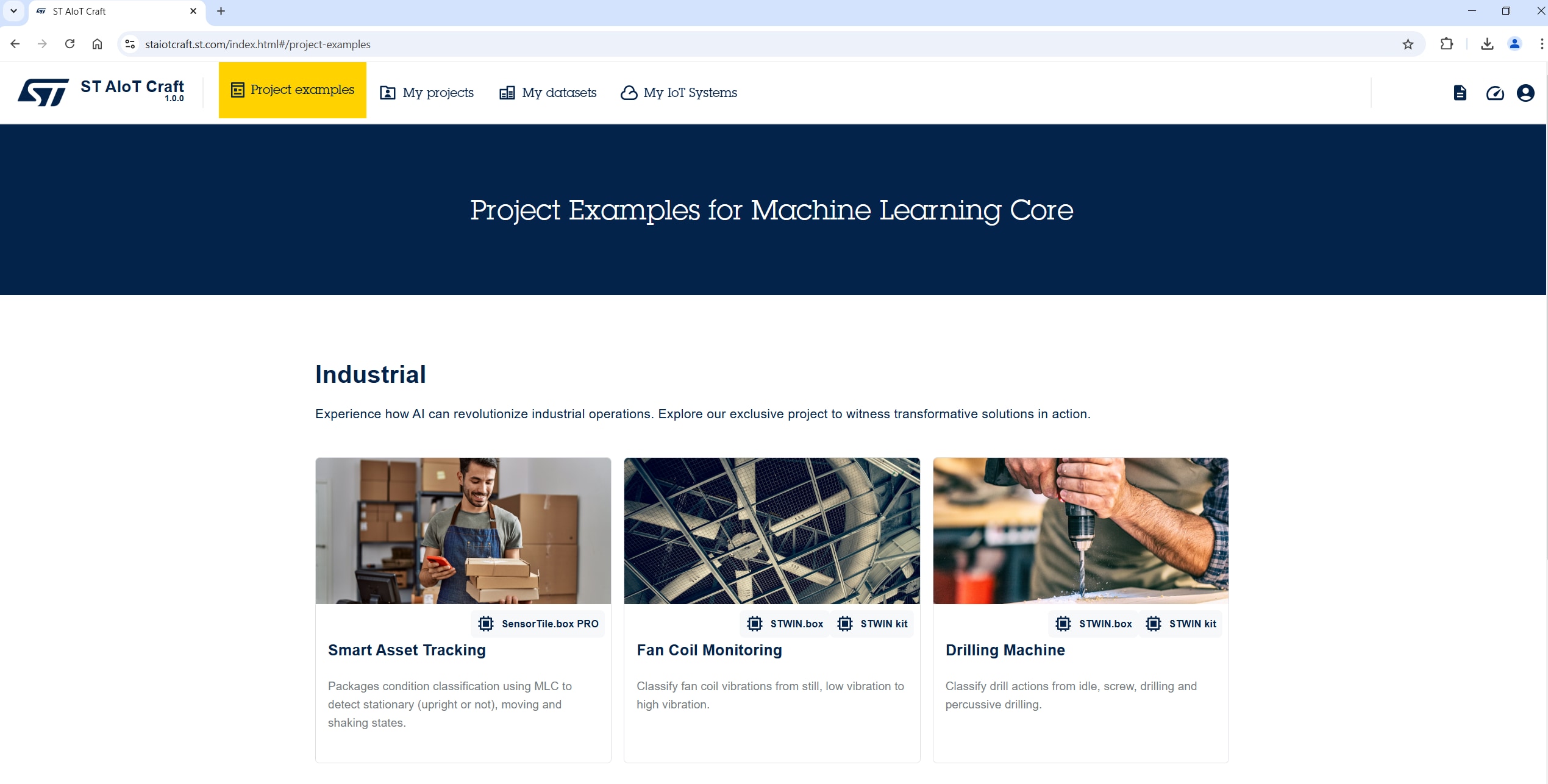Click the ST logo in header
The height and width of the screenshot is (784, 1548).
point(43,93)
